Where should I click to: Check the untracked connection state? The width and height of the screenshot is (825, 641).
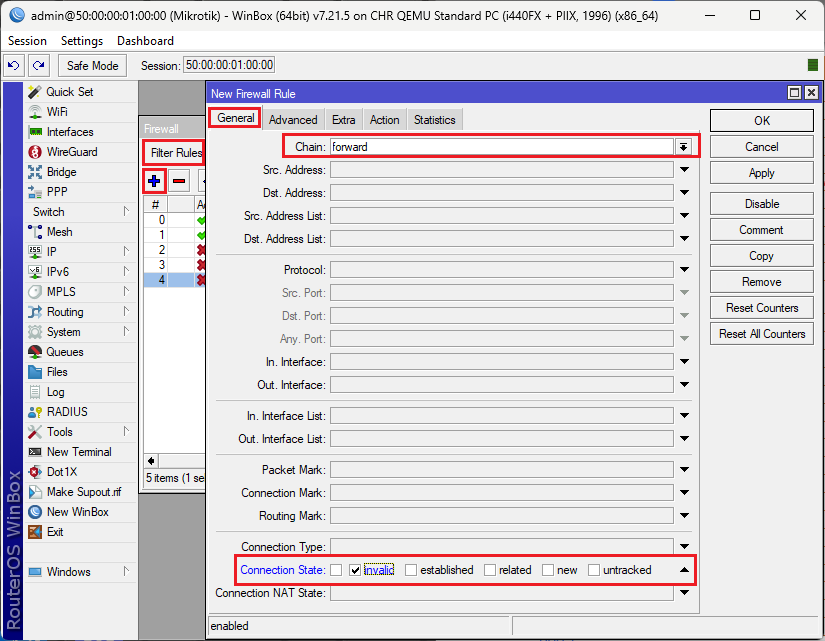coord(594,570)
